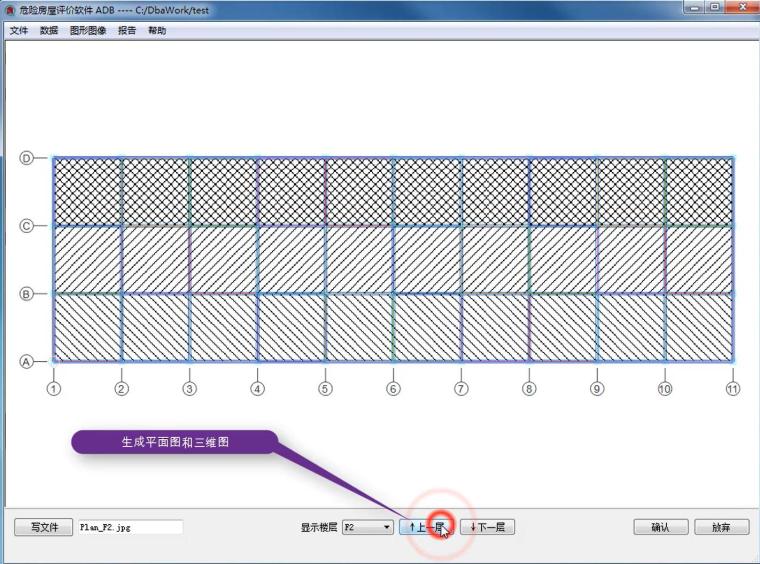Click axis marker circle B
The width and height of the screenshot is (760, 564).
pos(27,293)
